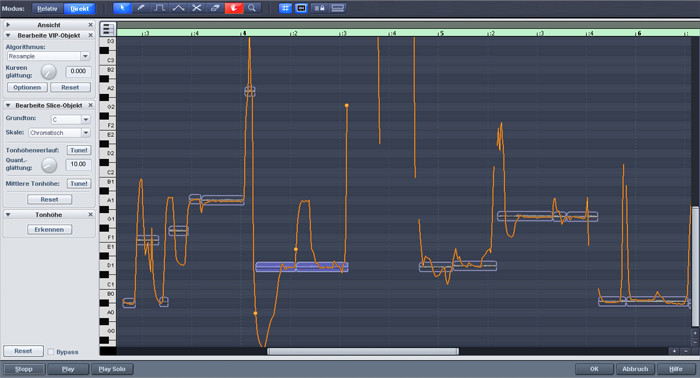Image resolution: width=700 pixels, height=378 pixels.
Task: Toggle the grid snap icon
Action: [x=285, y=8]
